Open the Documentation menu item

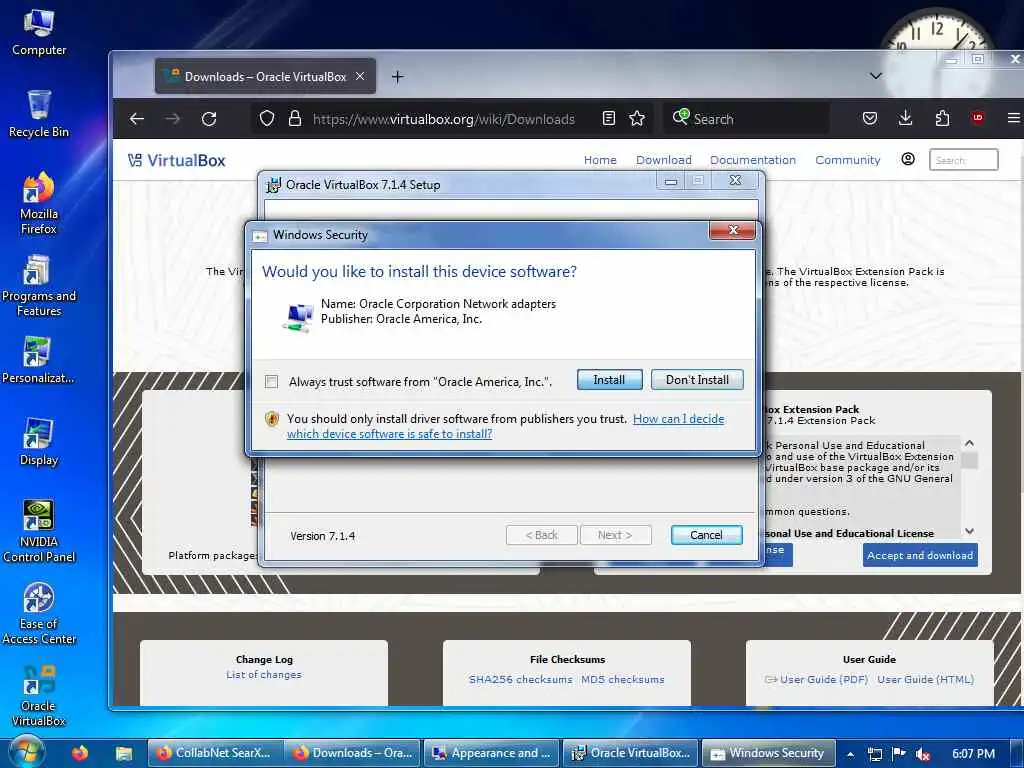tap(752, 160)
